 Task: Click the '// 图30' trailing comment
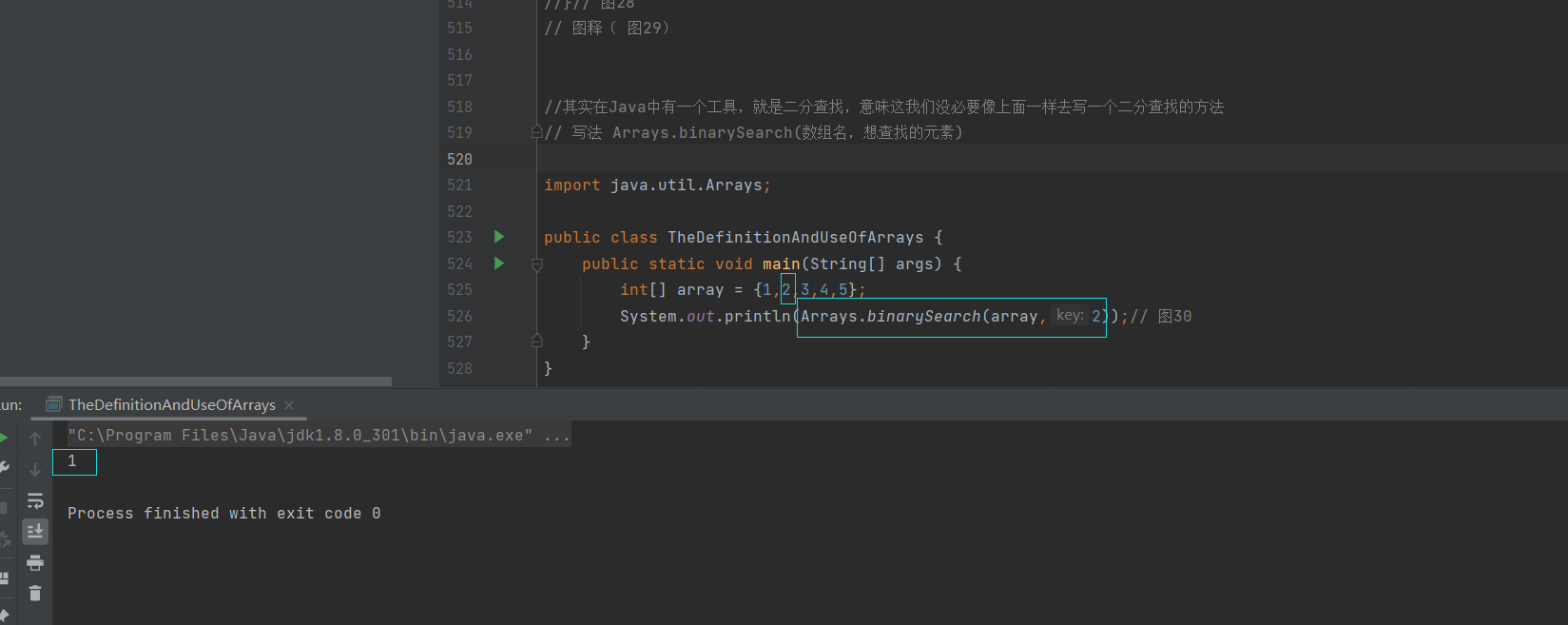click(x=1161, y=317)
